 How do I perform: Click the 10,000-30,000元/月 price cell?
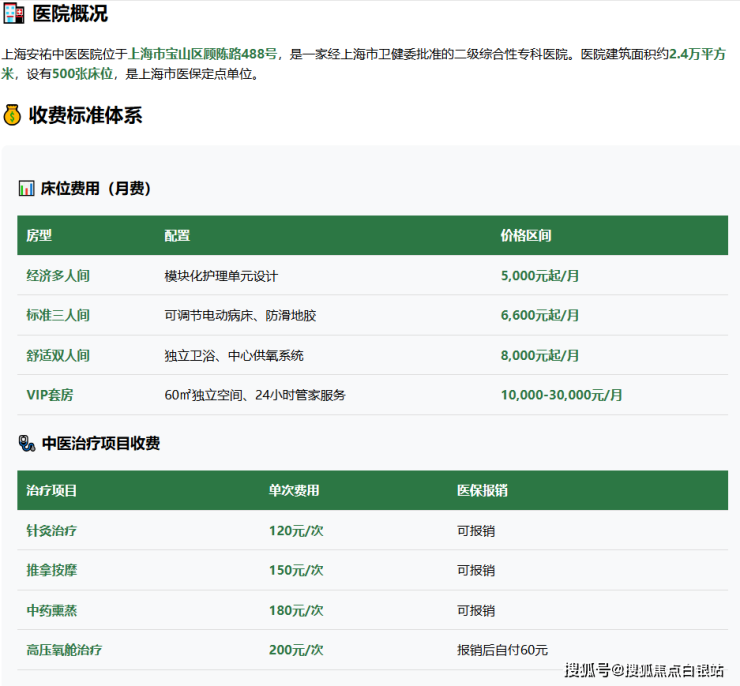pyautogui.click(x=561, y=395)
